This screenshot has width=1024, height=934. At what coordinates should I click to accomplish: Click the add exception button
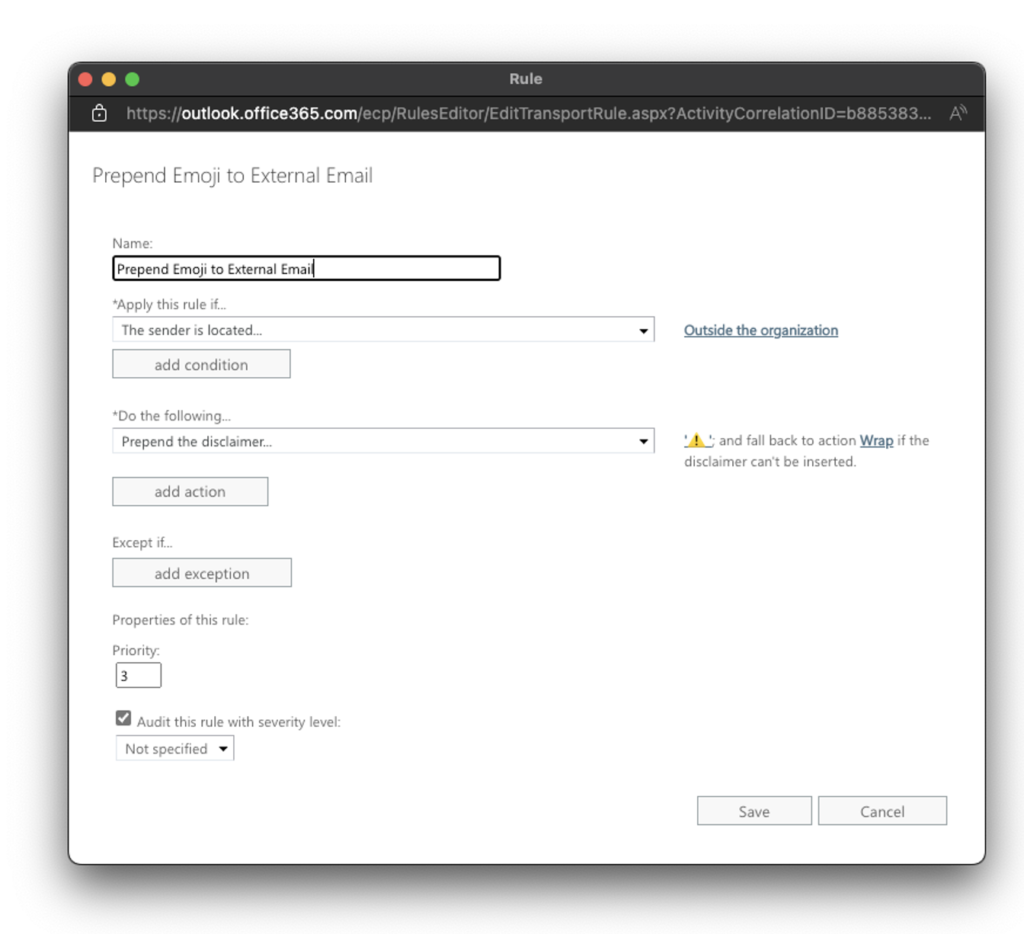pyautogui.click(x=202, y=573)
